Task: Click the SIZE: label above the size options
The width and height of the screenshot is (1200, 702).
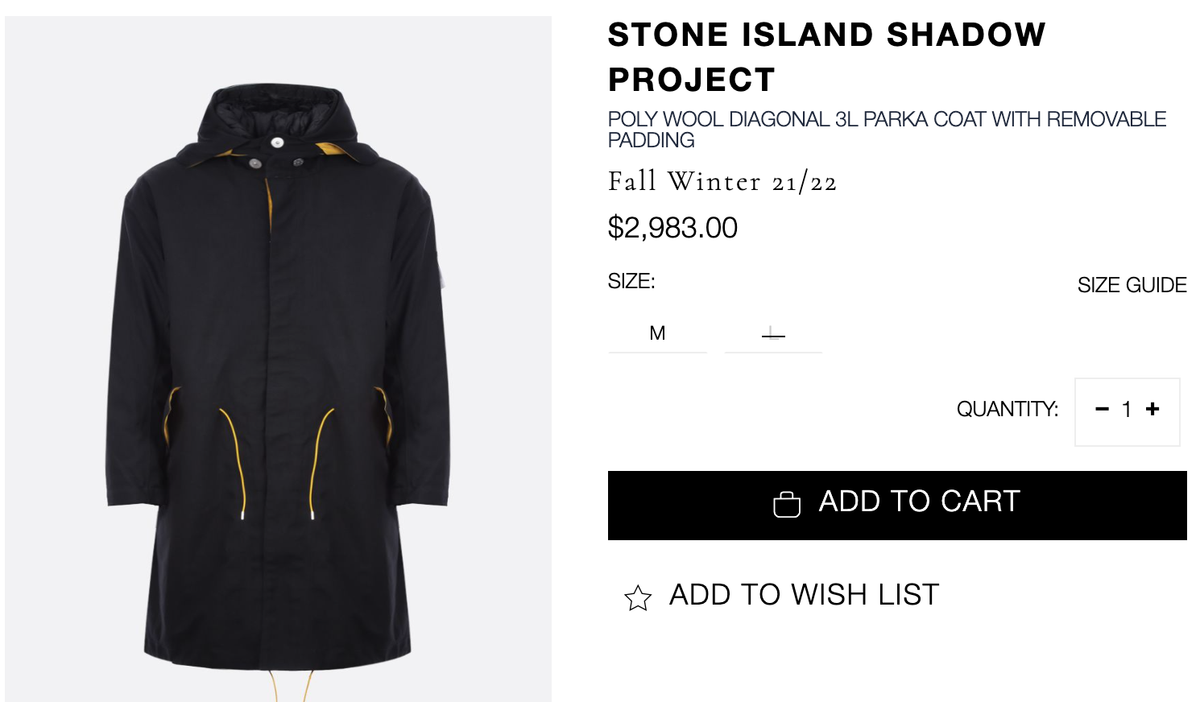Action: 631,281
